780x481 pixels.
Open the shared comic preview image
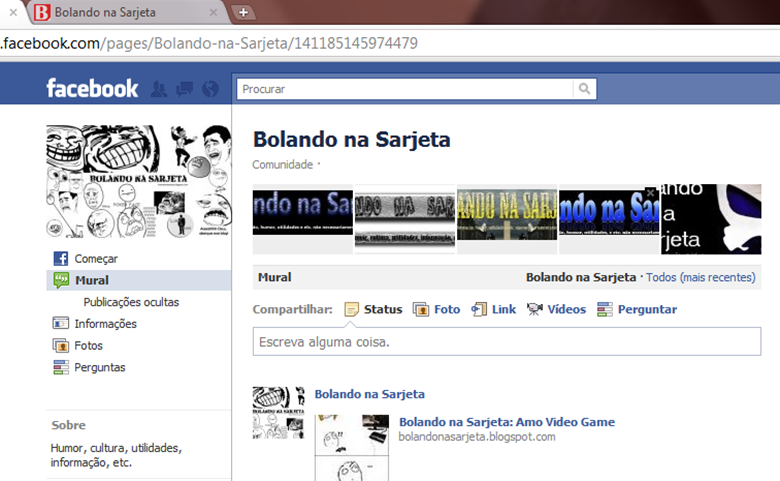click(x=352, y=448)
